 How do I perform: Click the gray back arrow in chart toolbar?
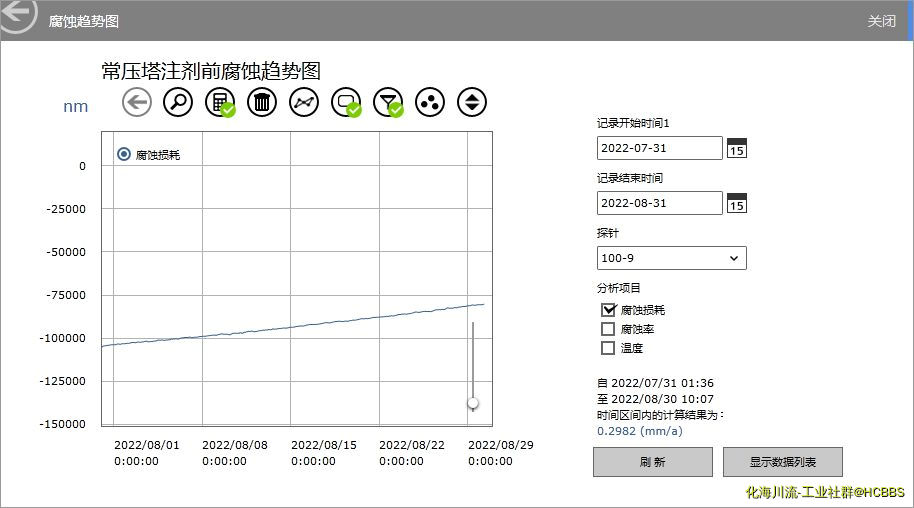pyautogui.click(x=137, y=102)
